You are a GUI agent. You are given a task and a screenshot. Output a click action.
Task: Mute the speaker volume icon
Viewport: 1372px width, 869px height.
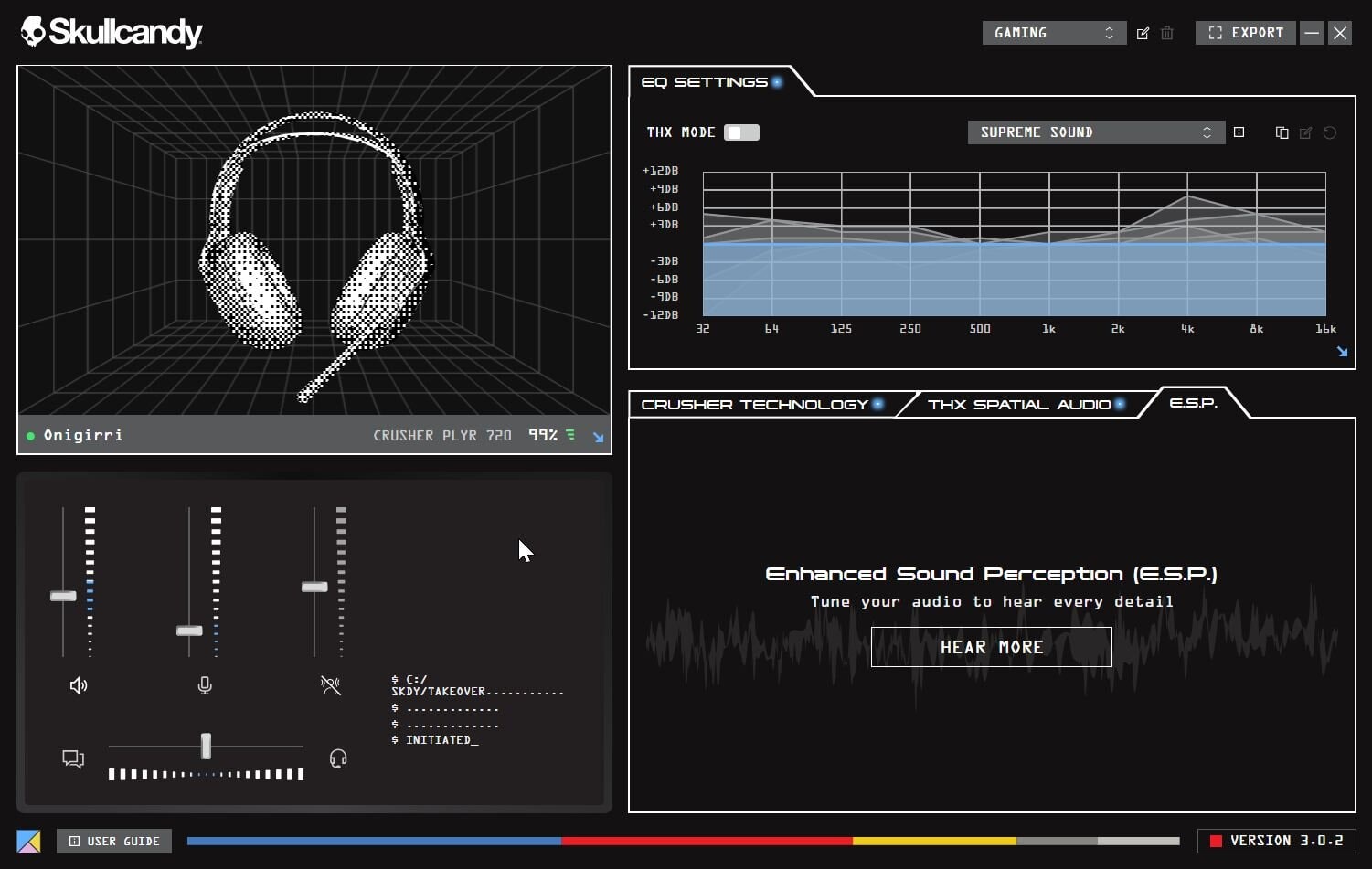point(79,685)
